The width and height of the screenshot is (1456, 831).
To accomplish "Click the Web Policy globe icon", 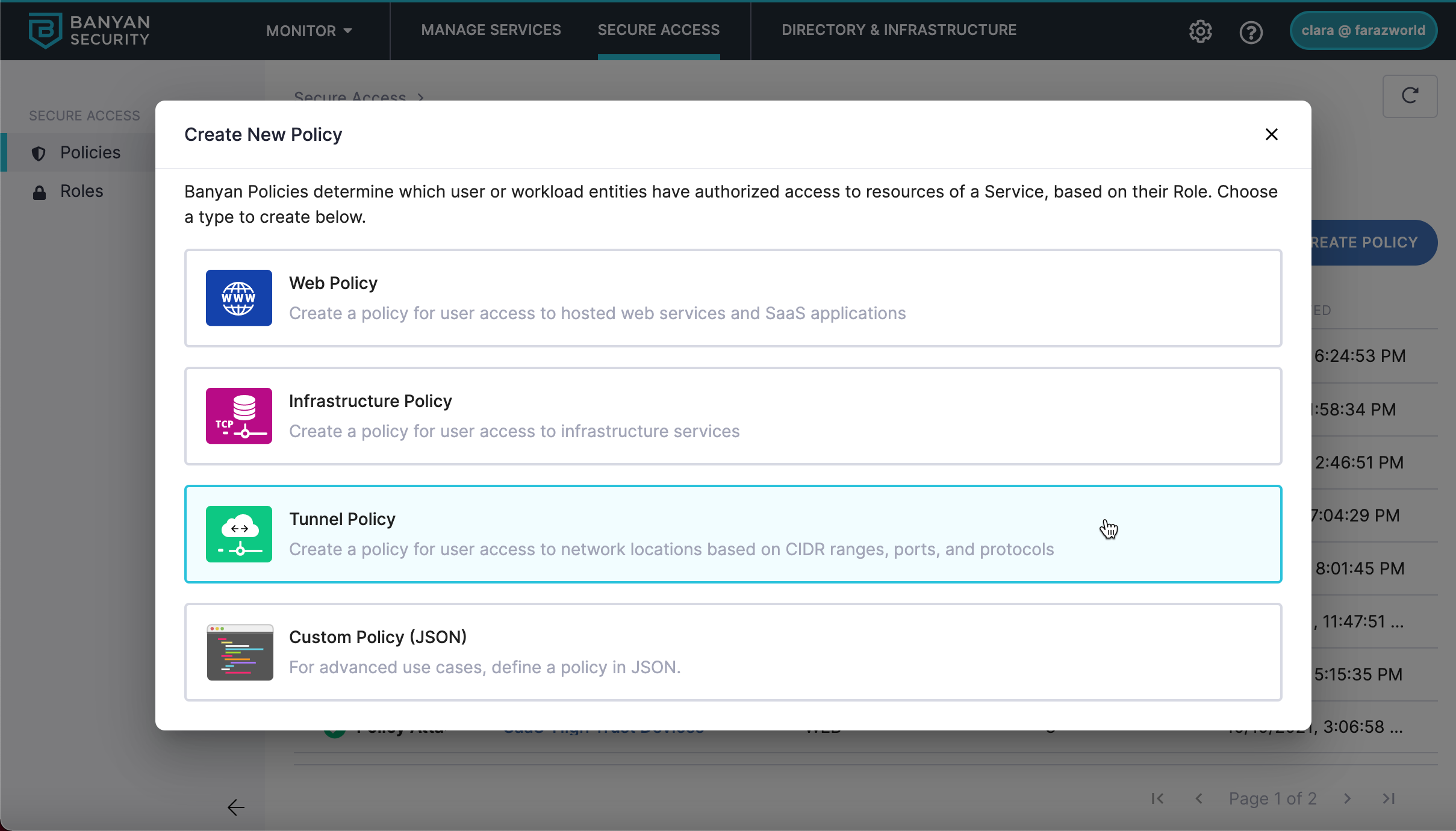I will [x=238, y=298].
